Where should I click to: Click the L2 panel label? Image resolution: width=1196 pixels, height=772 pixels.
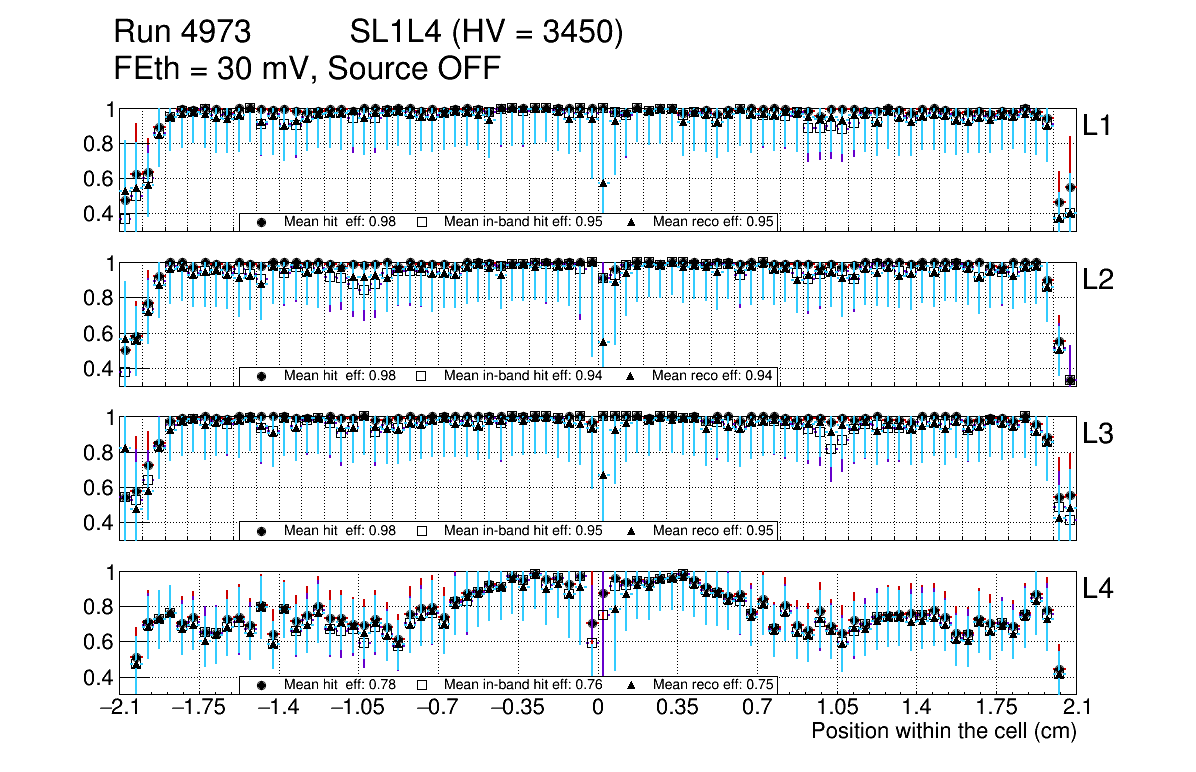coord(1098,281)
